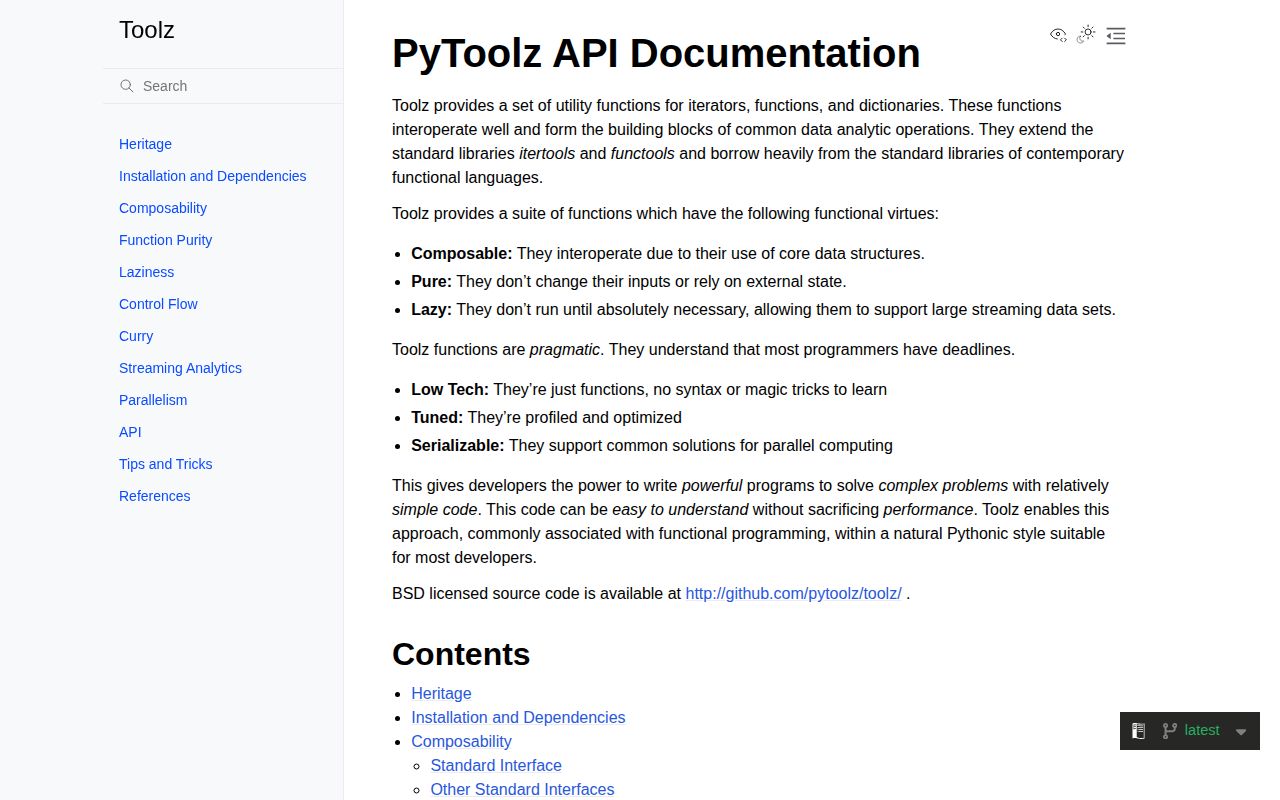The image size is (1280, 800).
Task: Click the italic word pragmatic
Action: click(565, 349)
